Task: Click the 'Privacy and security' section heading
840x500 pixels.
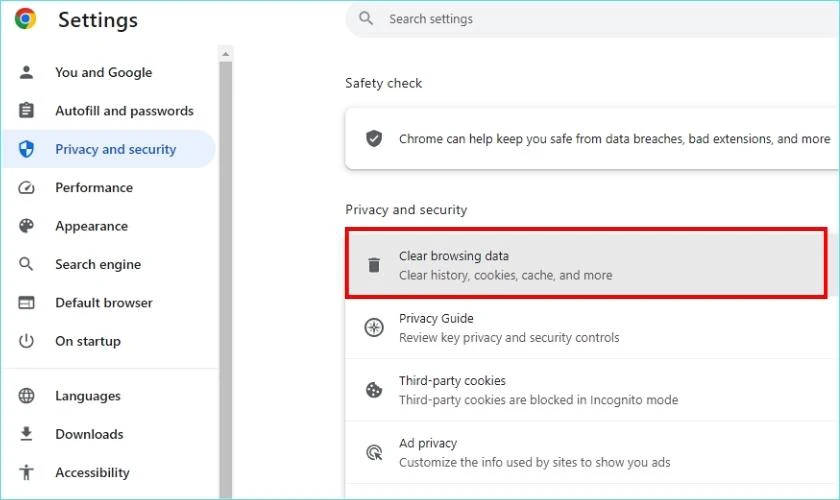Action: click(406, 210)
